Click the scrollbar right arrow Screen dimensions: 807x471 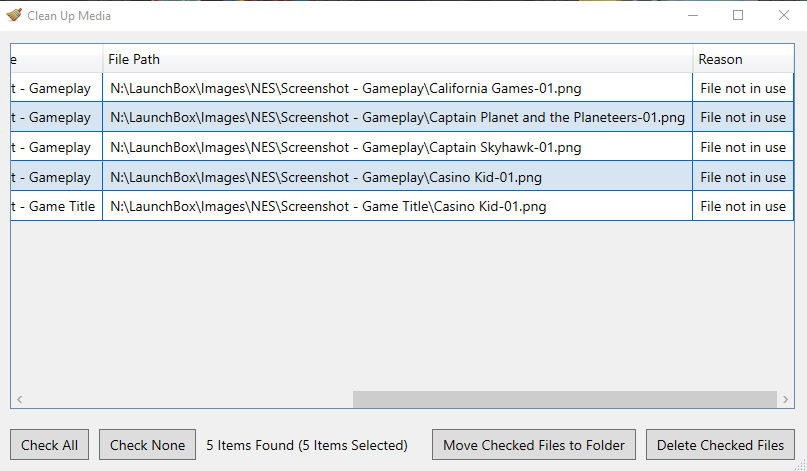(x=785, y=399)
